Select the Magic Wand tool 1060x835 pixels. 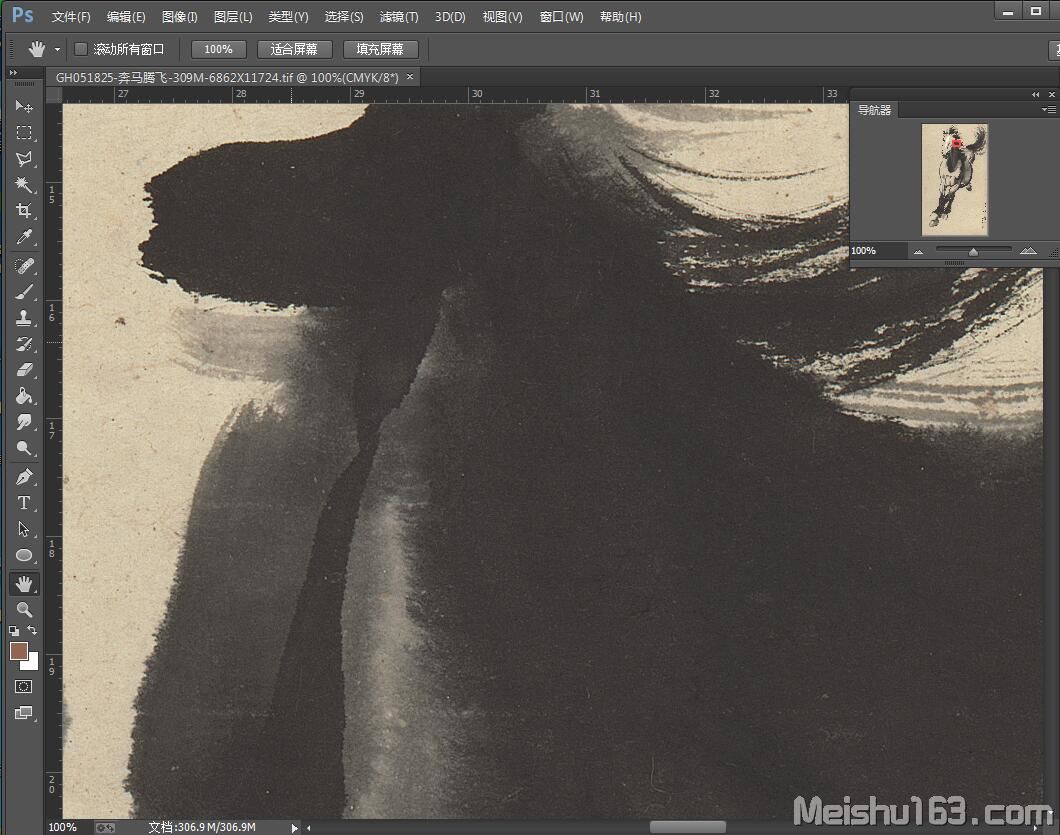pyautogui.click(x=24, y=185)
